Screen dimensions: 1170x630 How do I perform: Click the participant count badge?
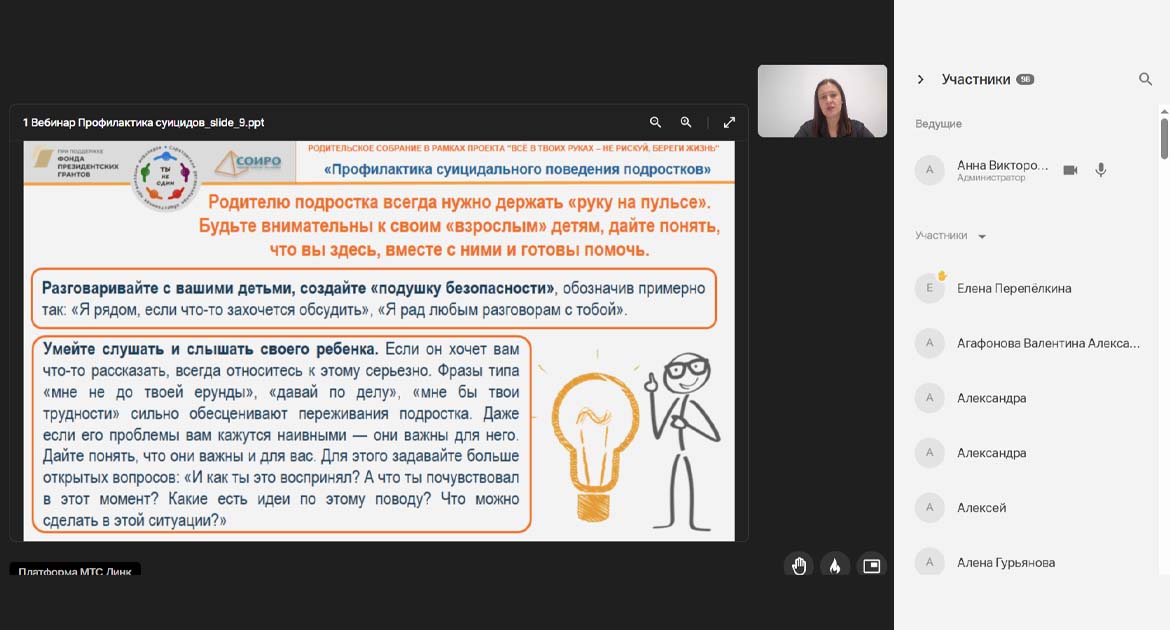click(x=1025, y=79)
